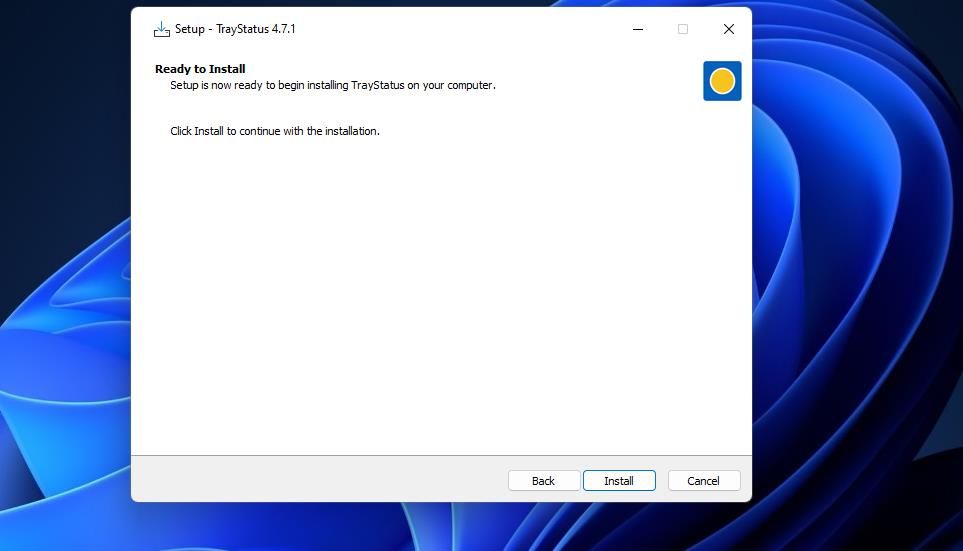Click the grayed-out maximize button

pos(683,29)
